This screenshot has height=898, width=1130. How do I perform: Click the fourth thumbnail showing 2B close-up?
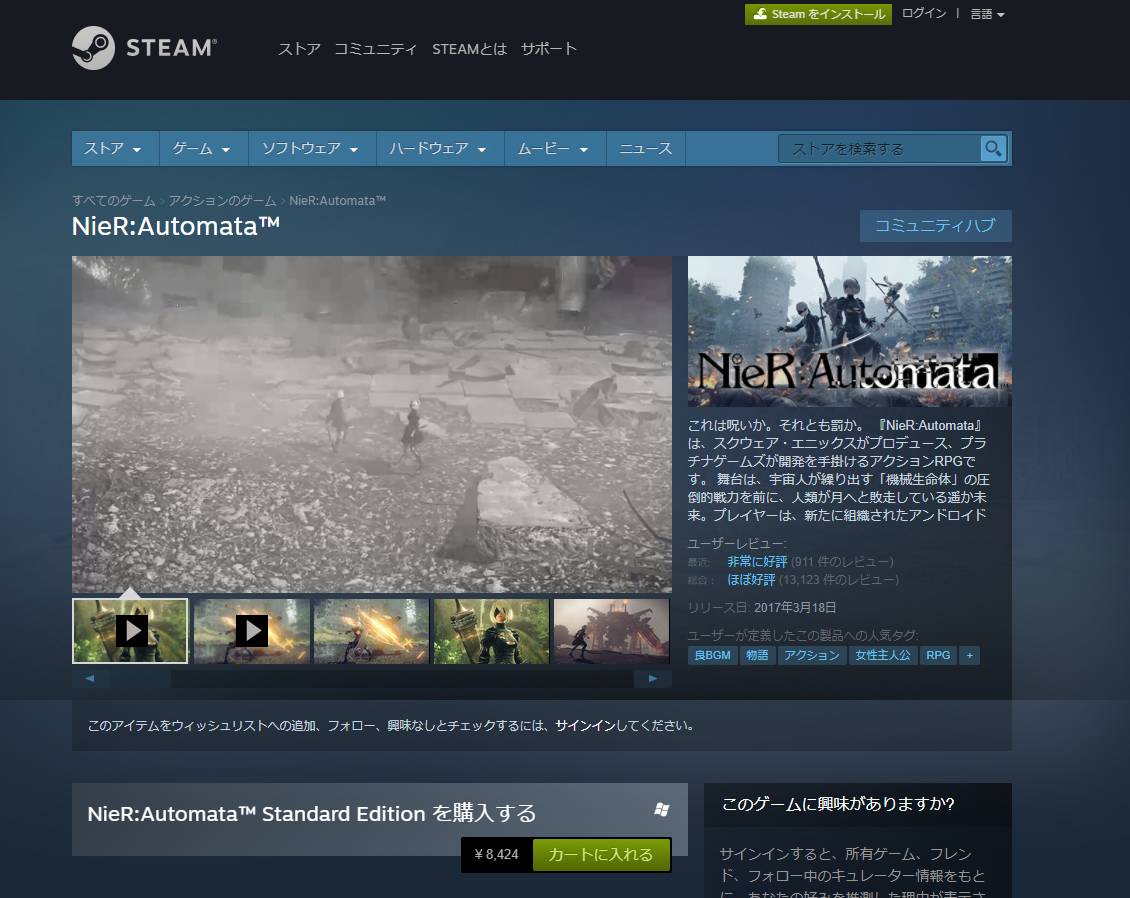[491, 631]
